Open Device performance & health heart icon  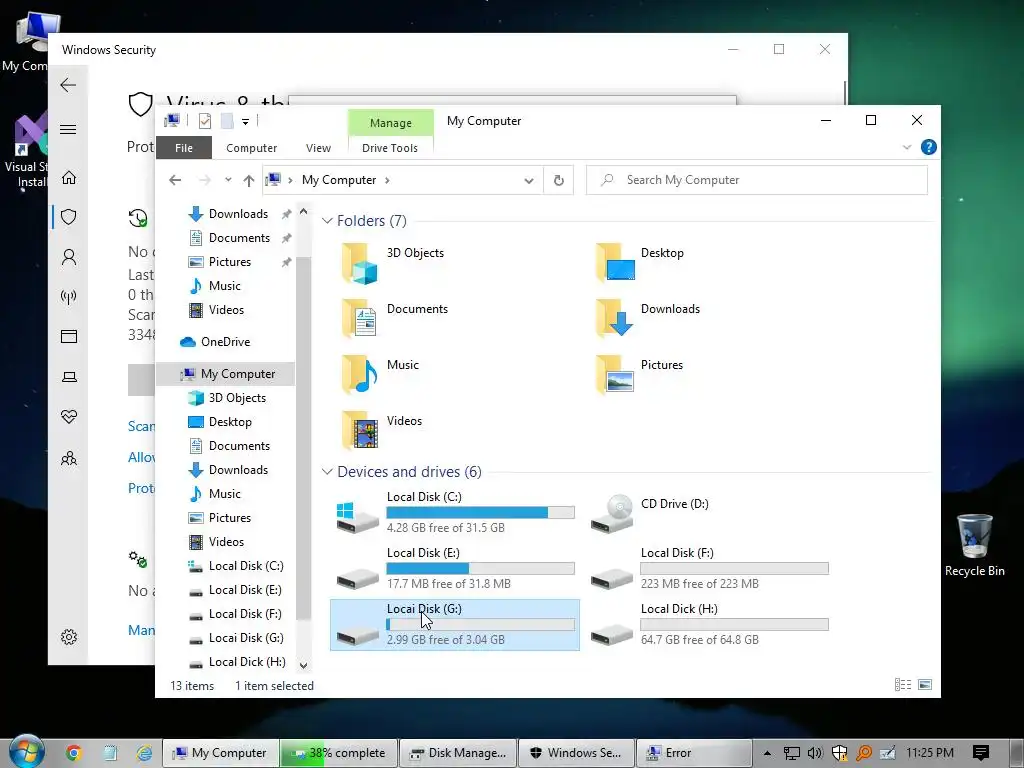(x=69, y=417)
